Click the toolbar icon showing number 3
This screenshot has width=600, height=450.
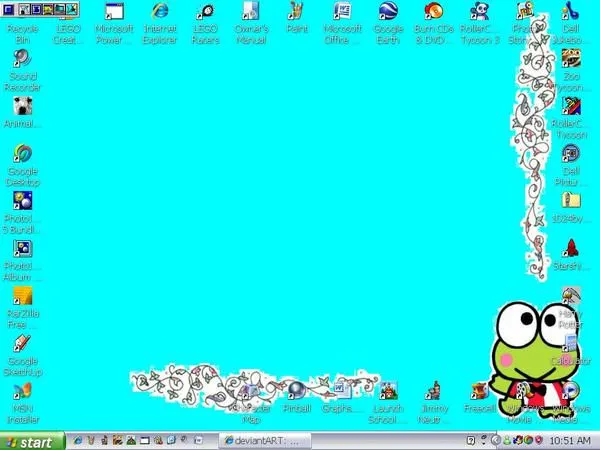36,9
